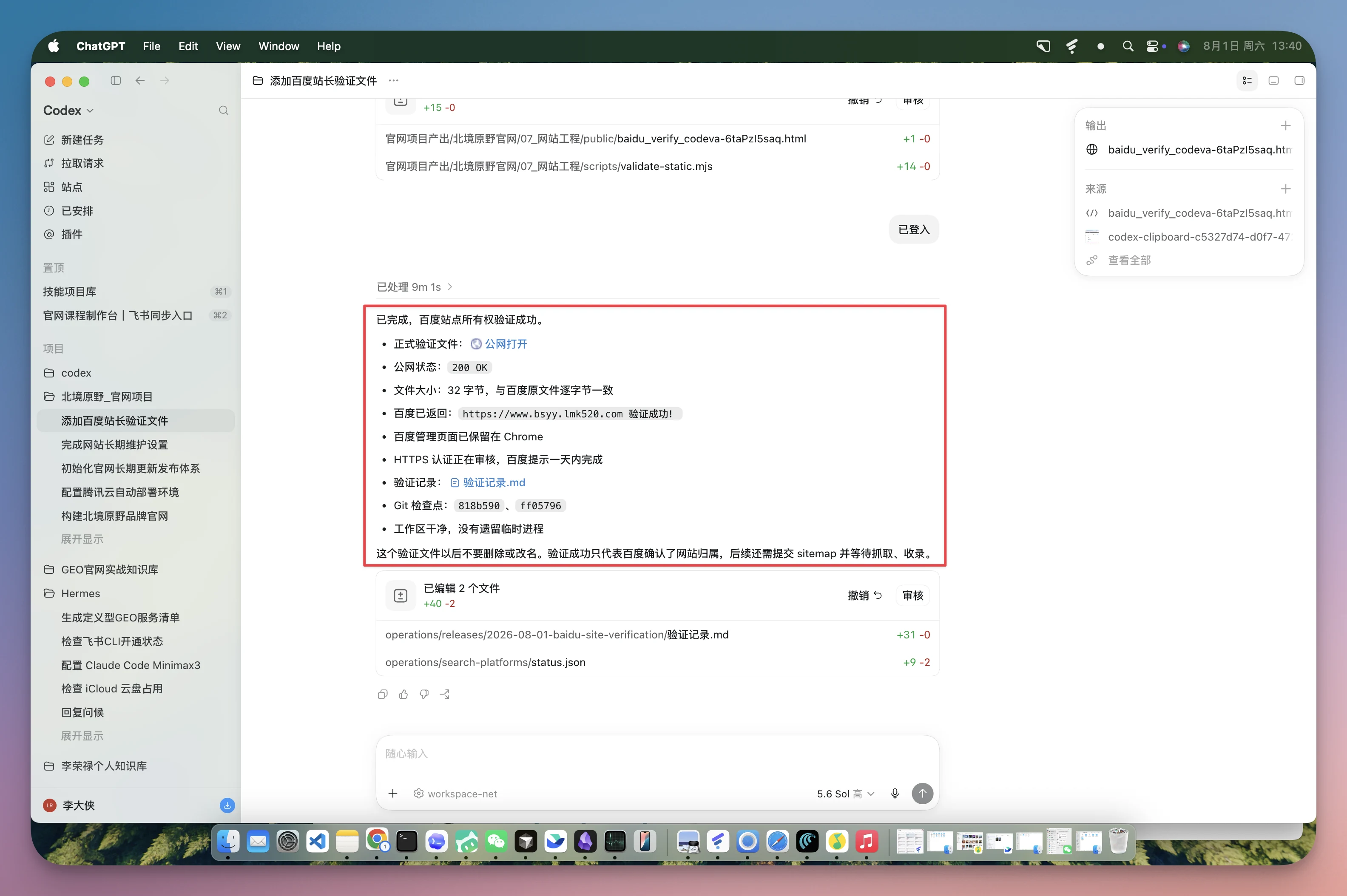Open the workspace-net environment selector
Viewport: 1347px width, 896px height.
455,794
